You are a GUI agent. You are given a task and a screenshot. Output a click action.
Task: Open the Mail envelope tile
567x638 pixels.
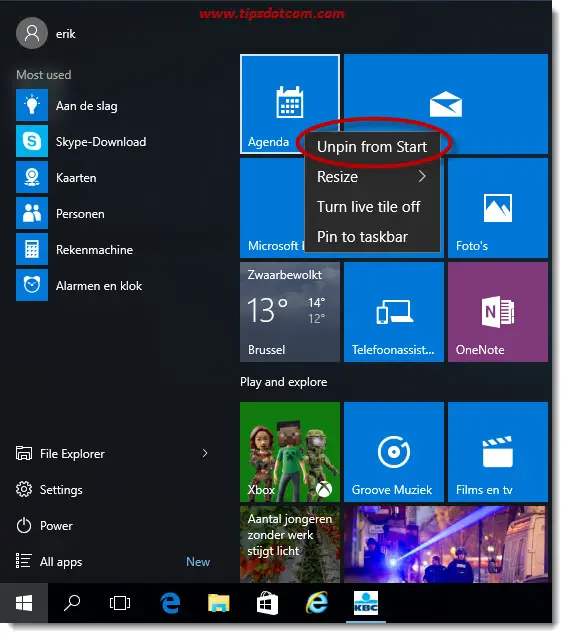coord(446,104)
